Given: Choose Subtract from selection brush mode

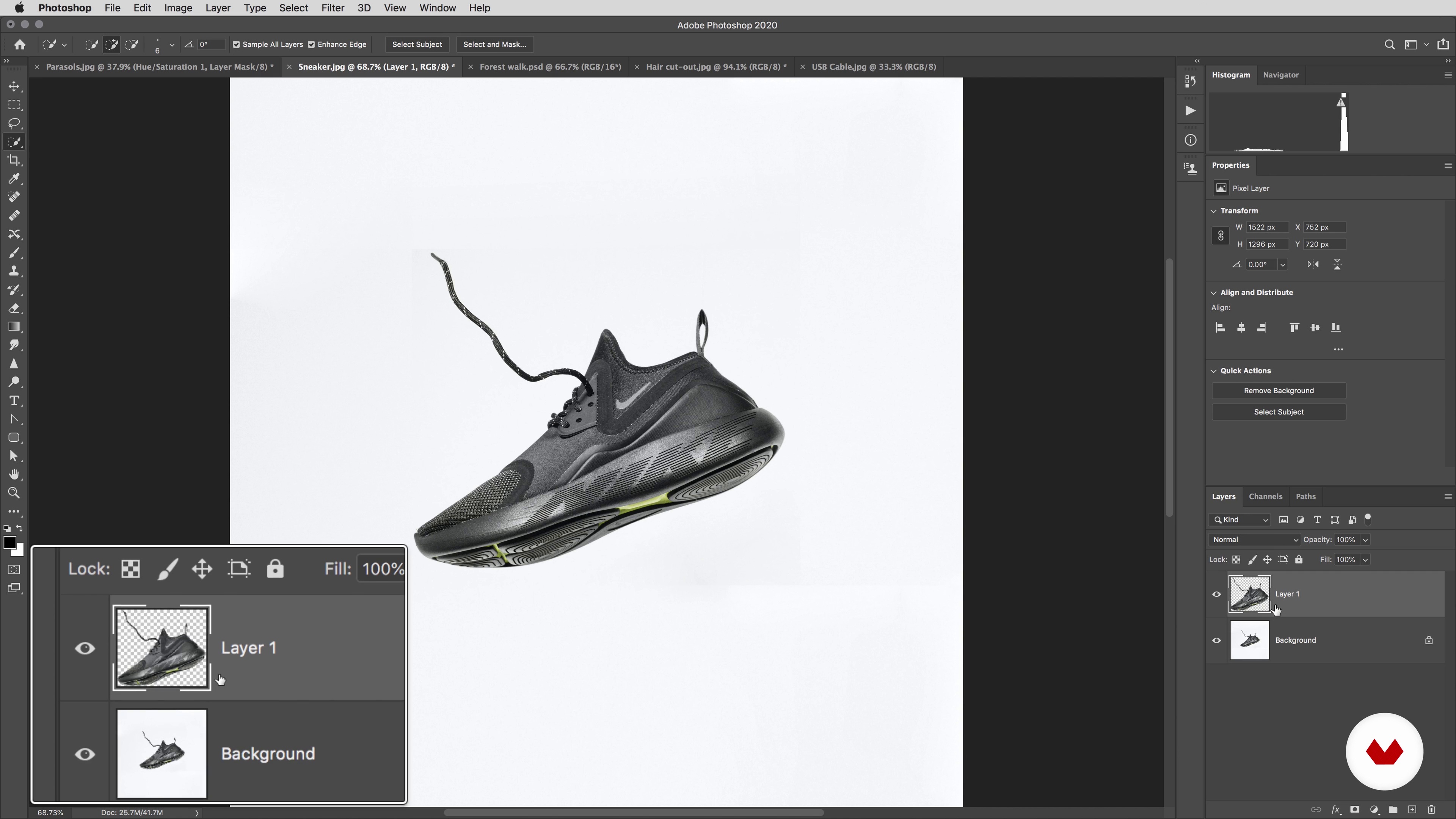Looking at the screenshot, I should pos(132,44).
